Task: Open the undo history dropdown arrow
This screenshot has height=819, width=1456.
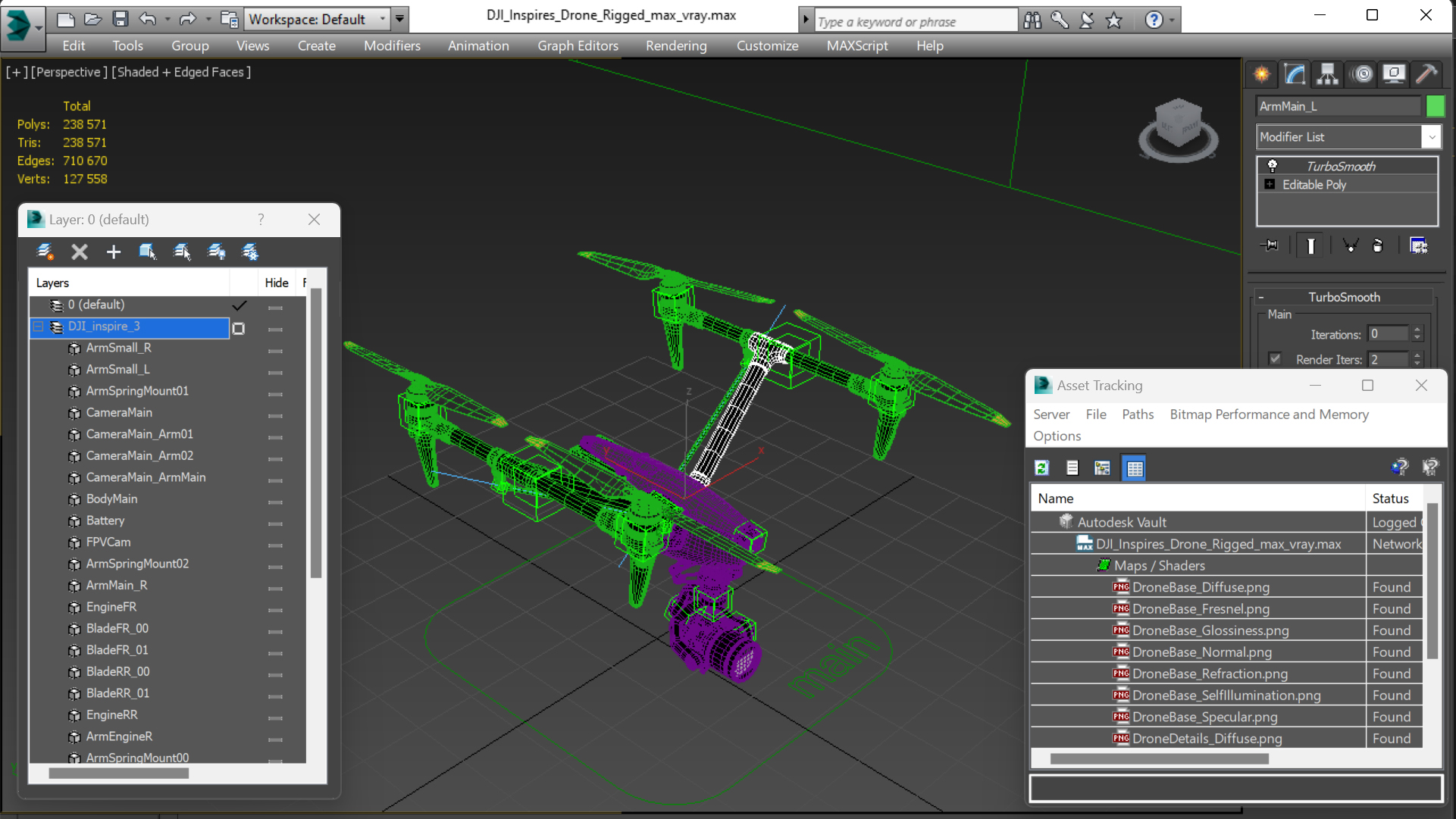Action: (167, 19)
